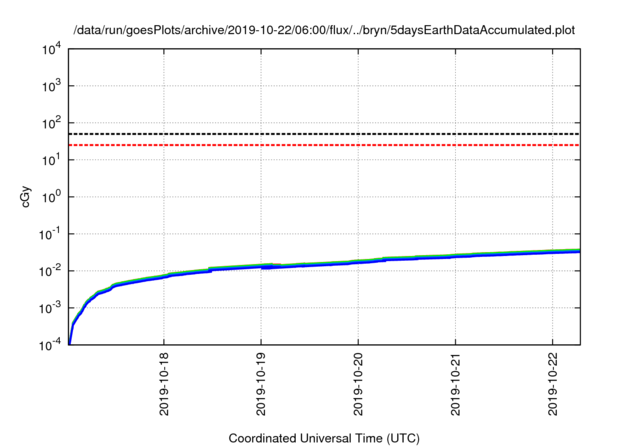Click the 10^4 y-axis tick label
This screenshot has width=640, height=448.
pos(51,50)
